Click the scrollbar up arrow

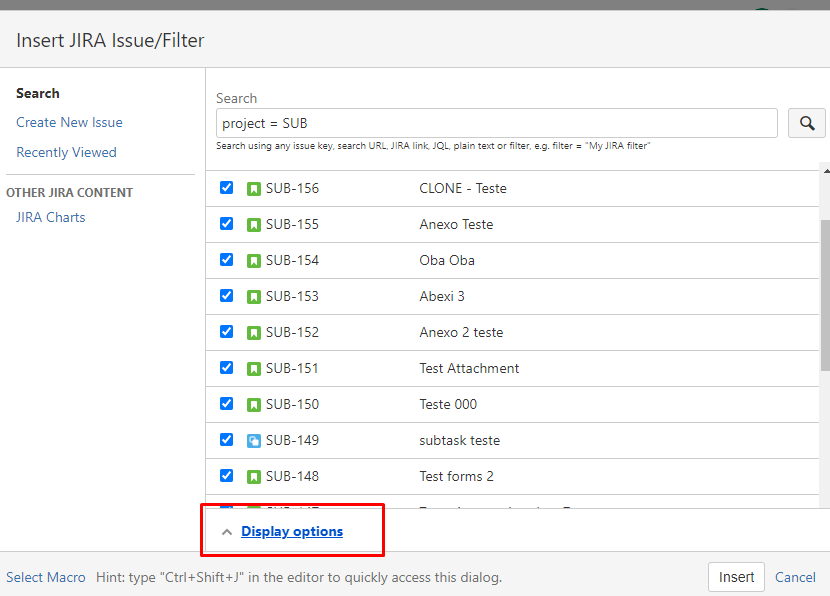click(826, 171)
